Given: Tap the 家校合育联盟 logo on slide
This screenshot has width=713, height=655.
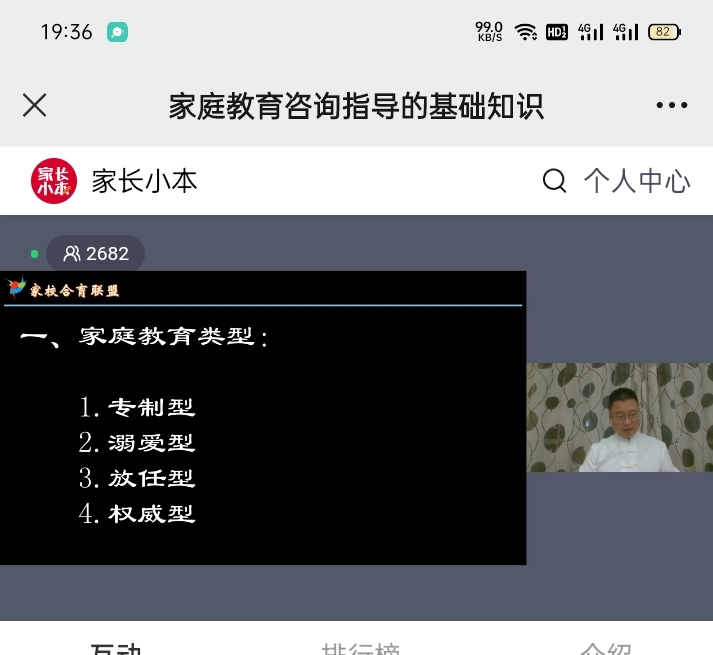Looking at the screenshot, I should (62, 288).
